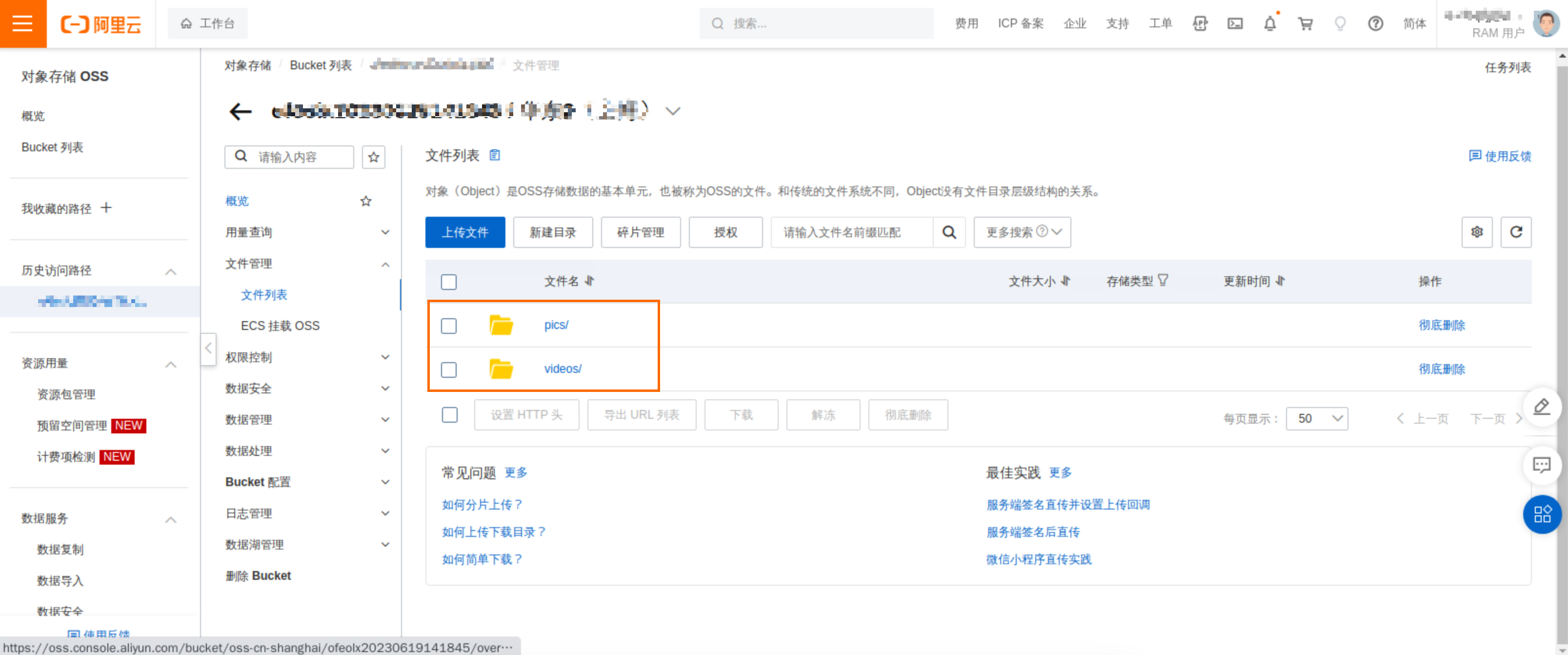Image resolution: width=1568 pixels, height=655 pixels.
Task: Check the videos/ folder checkbox
Action: coord(449,369)
